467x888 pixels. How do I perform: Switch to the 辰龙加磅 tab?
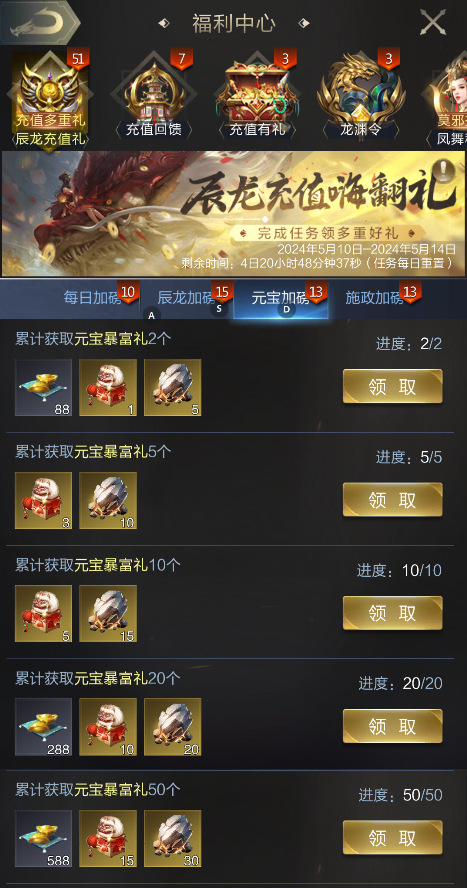click(187, 298)
